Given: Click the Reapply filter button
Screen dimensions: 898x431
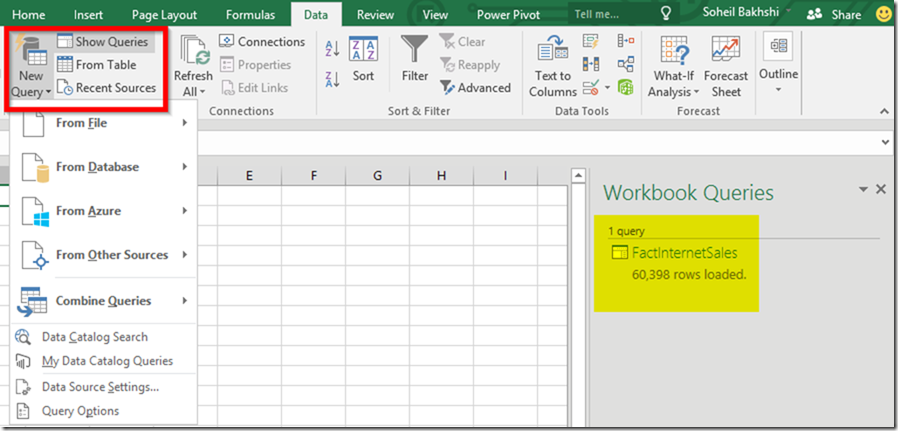Looking at the screenshot, I should click(470, 65).
